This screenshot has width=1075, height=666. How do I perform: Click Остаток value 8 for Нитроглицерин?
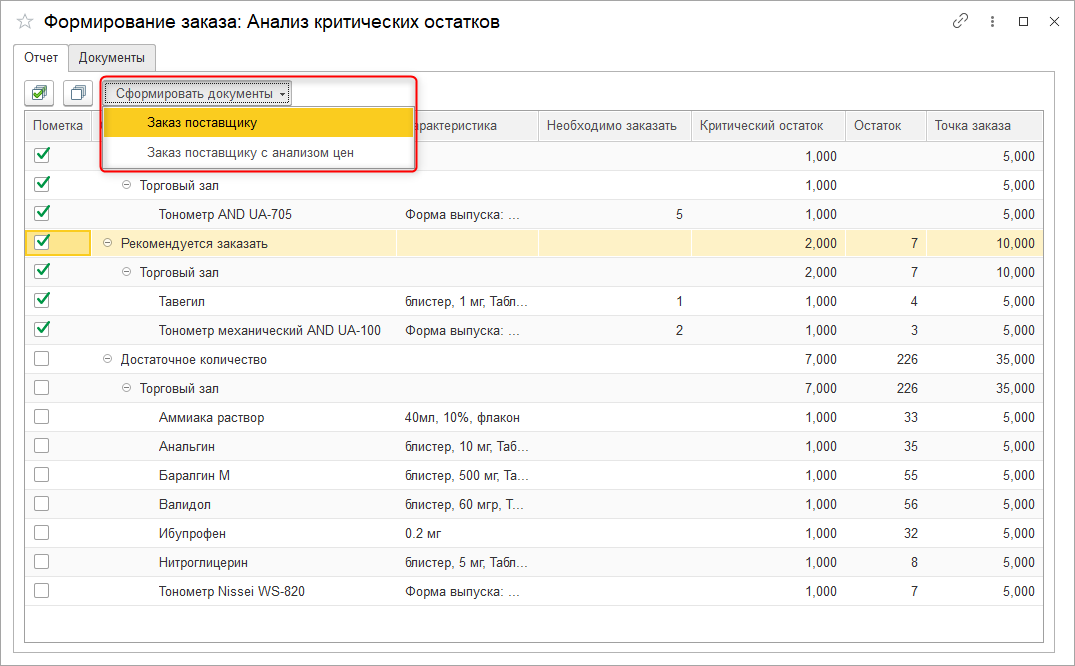click(914, 562)
